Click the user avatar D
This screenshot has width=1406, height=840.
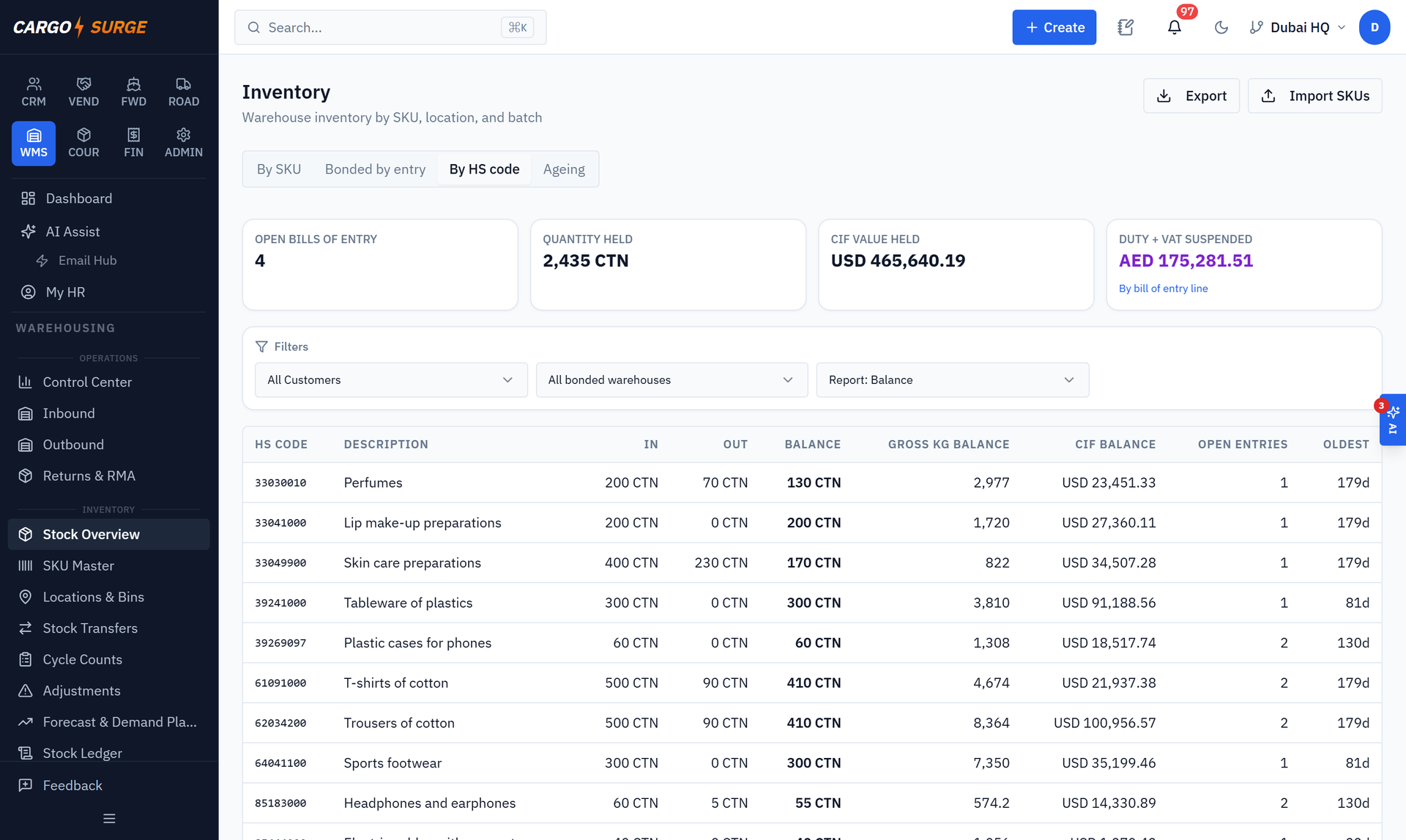(x=1375, y=27)
